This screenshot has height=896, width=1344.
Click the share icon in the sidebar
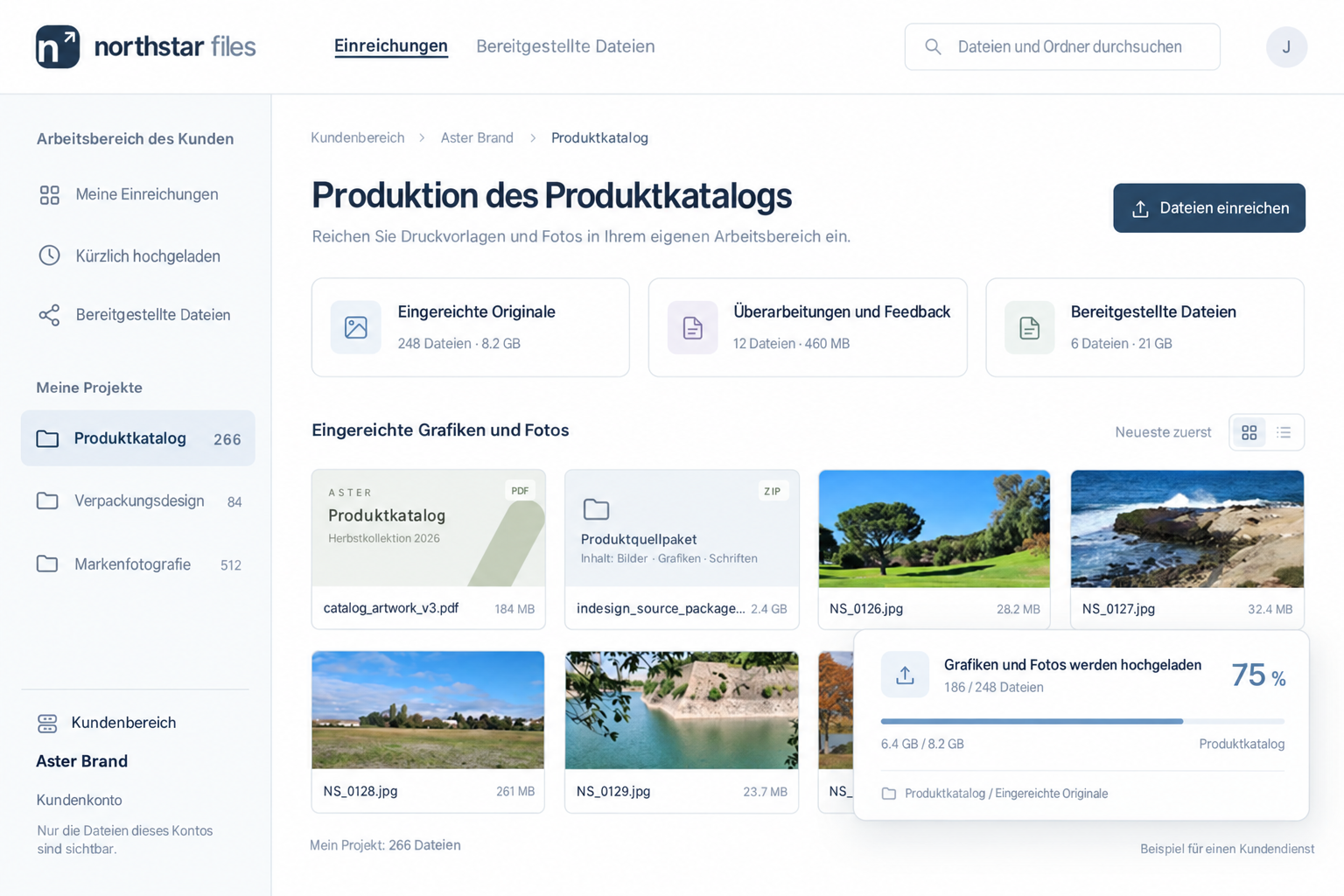[x=50, y=315]
